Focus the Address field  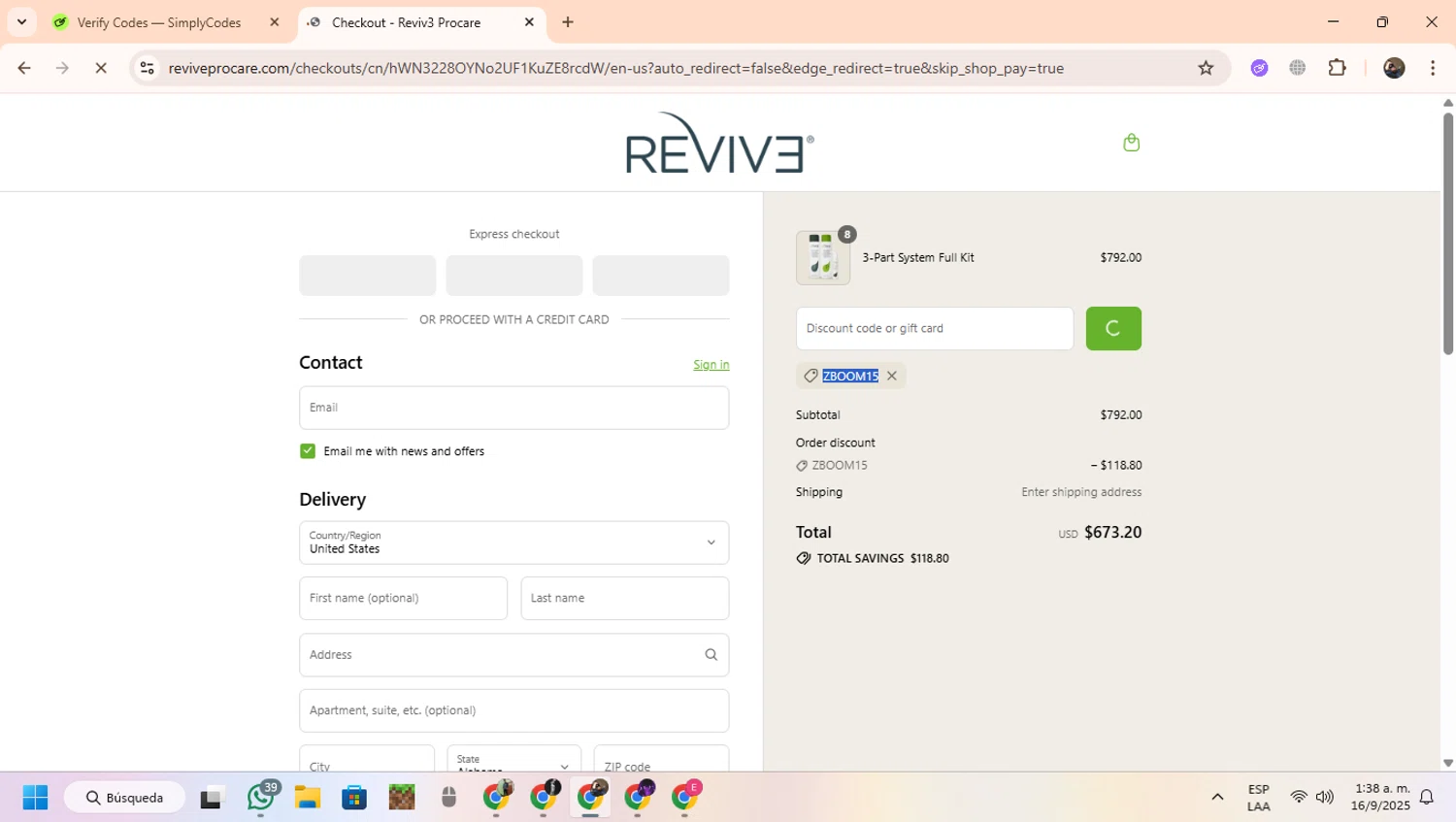click(x=513, y=655)
